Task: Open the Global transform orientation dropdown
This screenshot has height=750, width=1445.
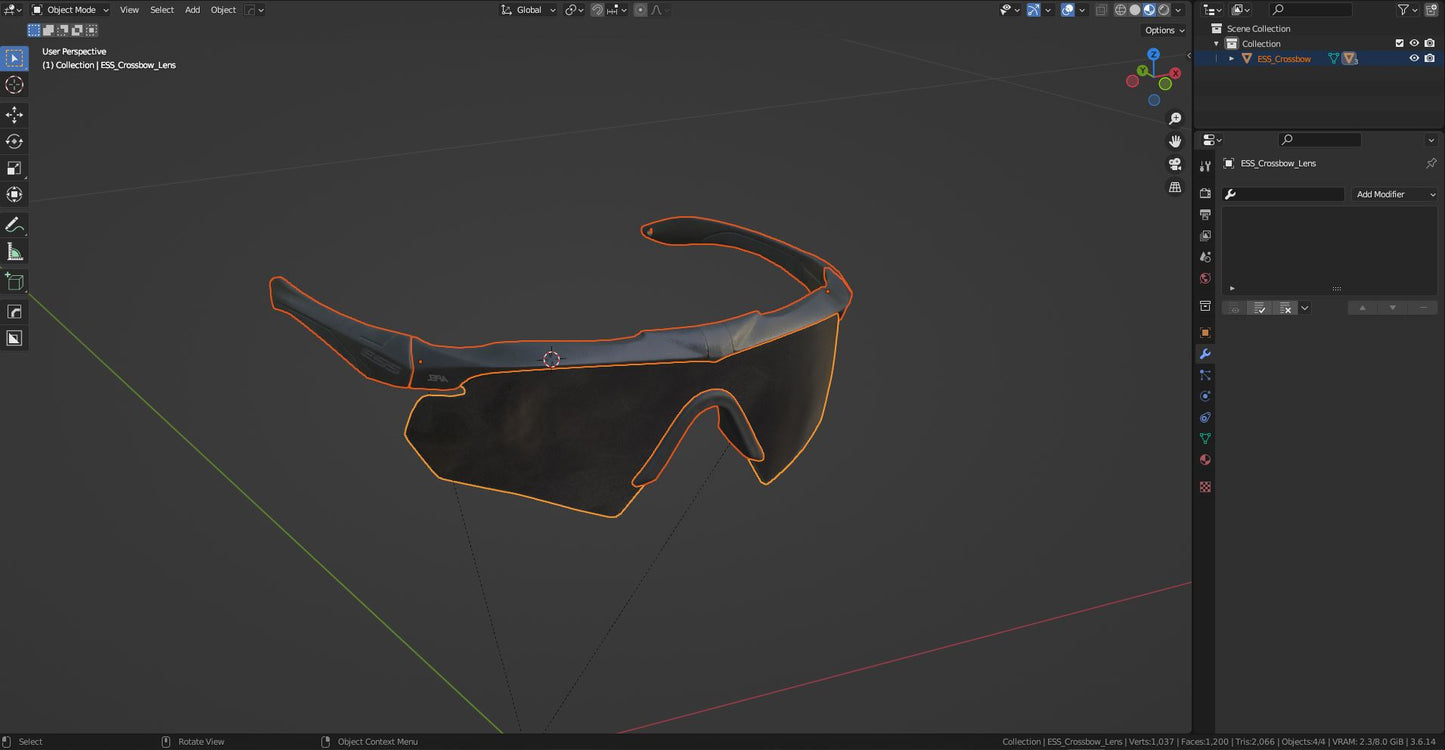Action: 528,9
